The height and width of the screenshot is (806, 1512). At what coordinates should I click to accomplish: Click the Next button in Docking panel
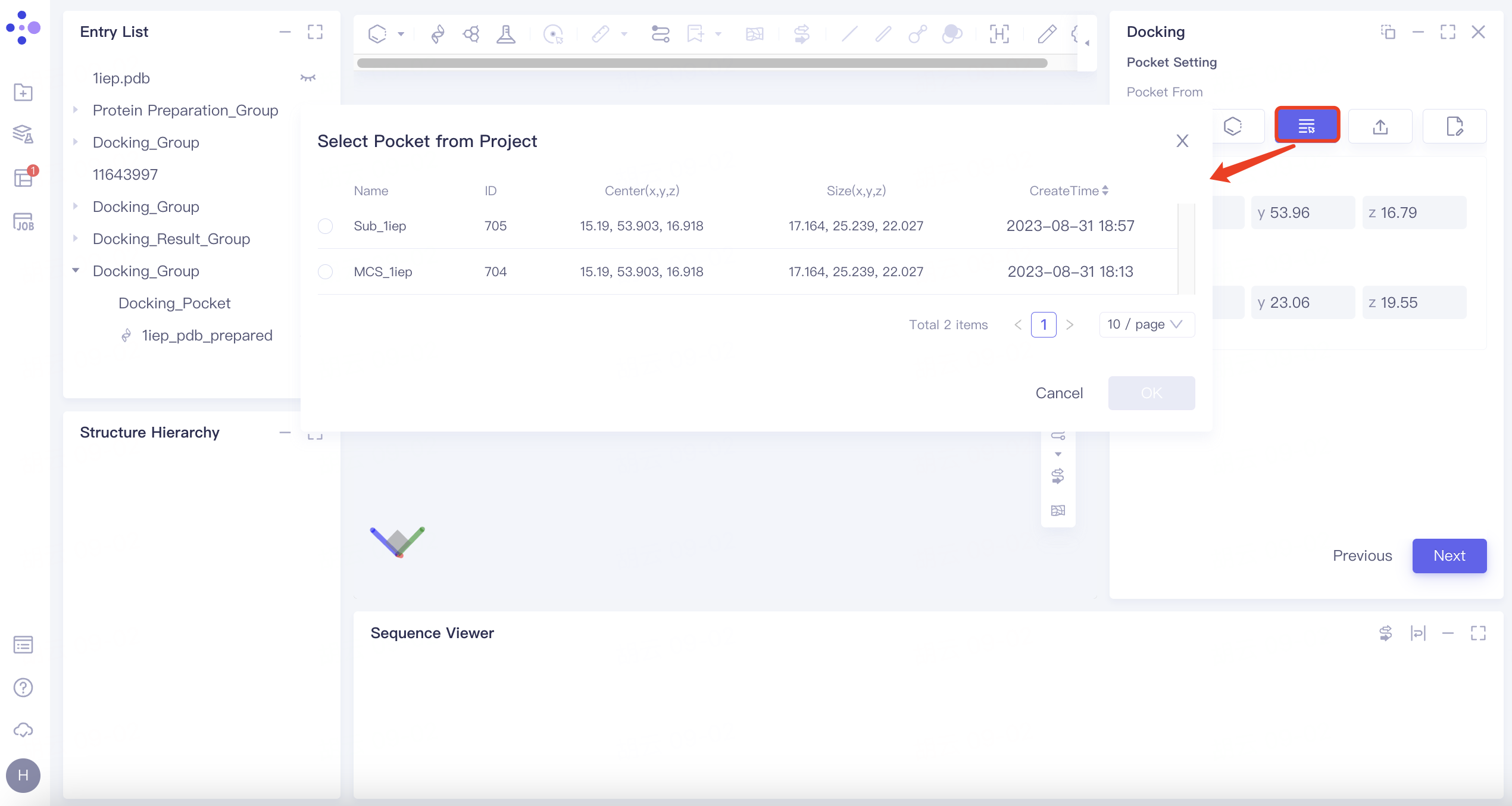[x=1449, y=555]
